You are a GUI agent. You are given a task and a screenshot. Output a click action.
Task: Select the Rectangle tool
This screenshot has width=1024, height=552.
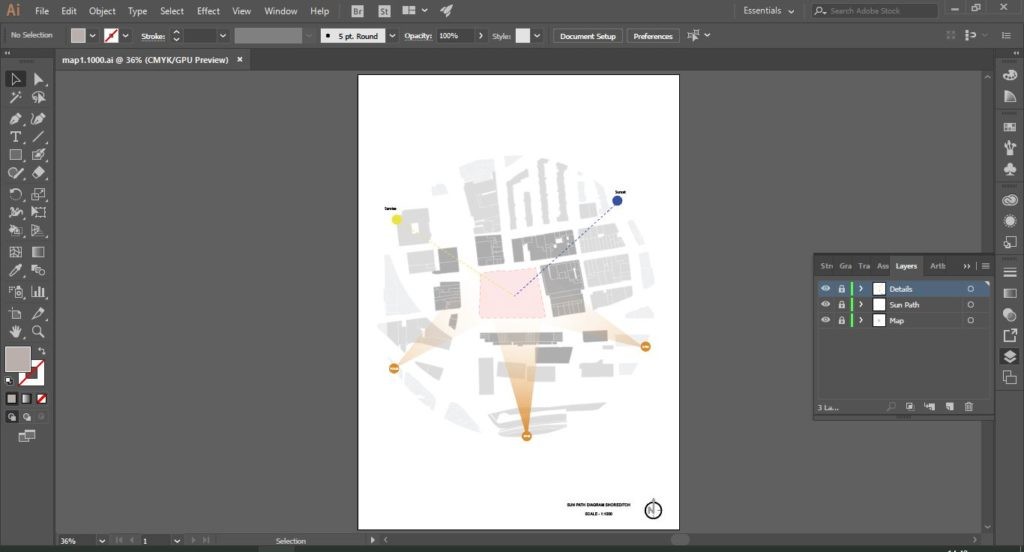click(15, 155)
